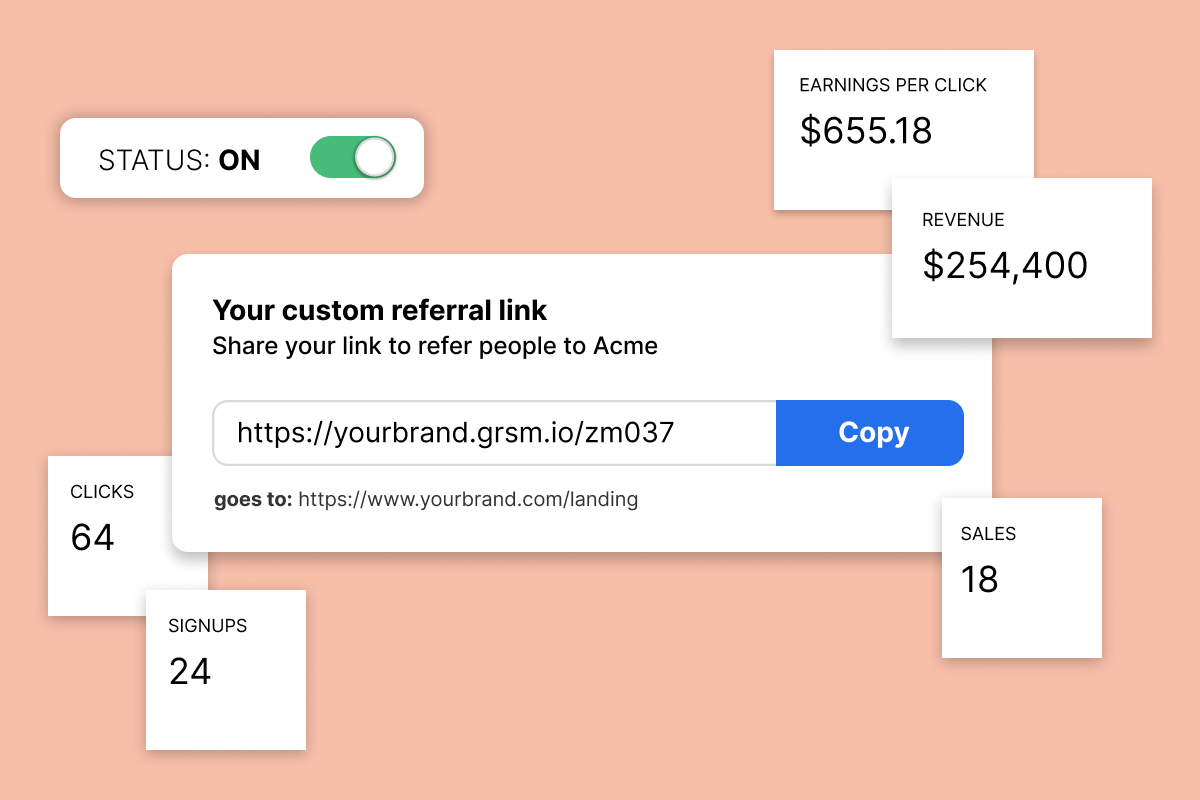Image resolution: width=1200 pixels, height=800 pixels.
Task: Select the Your custom referral link heading
Action: click(x=378, y=310)
